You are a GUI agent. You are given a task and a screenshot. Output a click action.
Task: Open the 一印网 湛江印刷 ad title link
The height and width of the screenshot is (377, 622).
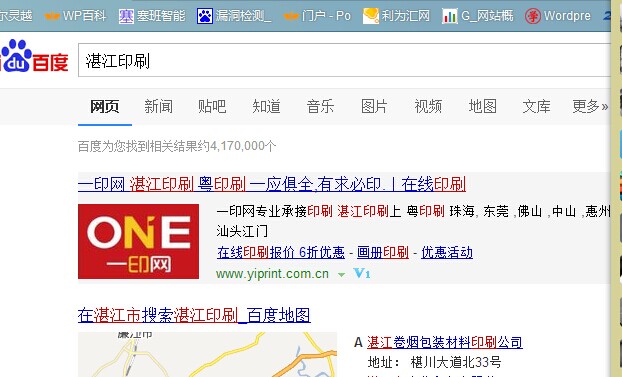[x=272, y=185]
